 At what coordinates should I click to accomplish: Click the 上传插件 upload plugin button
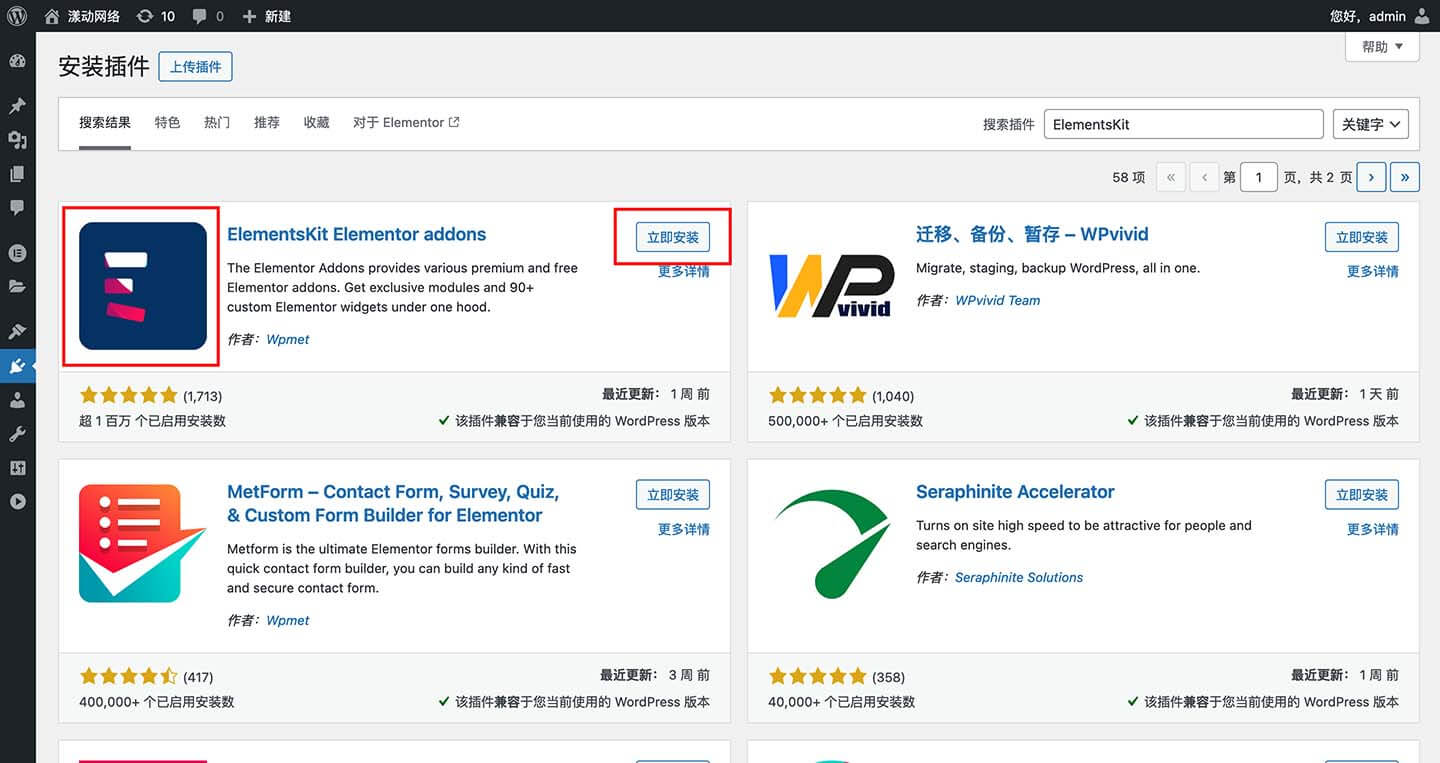coord(195,67)
